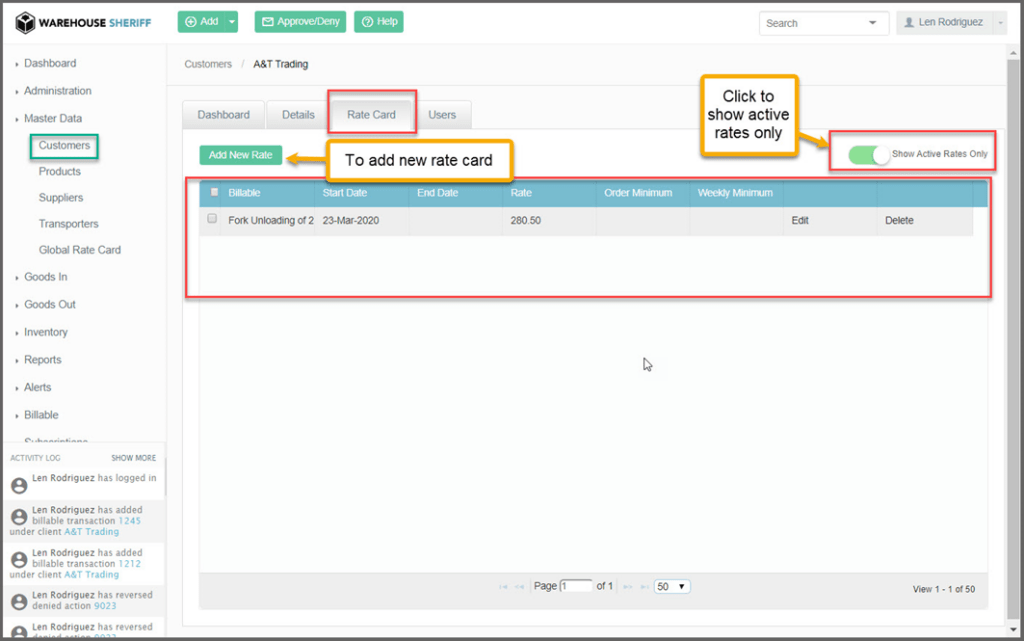Expand the Goods In sidebar menu

tap(50, 277)
